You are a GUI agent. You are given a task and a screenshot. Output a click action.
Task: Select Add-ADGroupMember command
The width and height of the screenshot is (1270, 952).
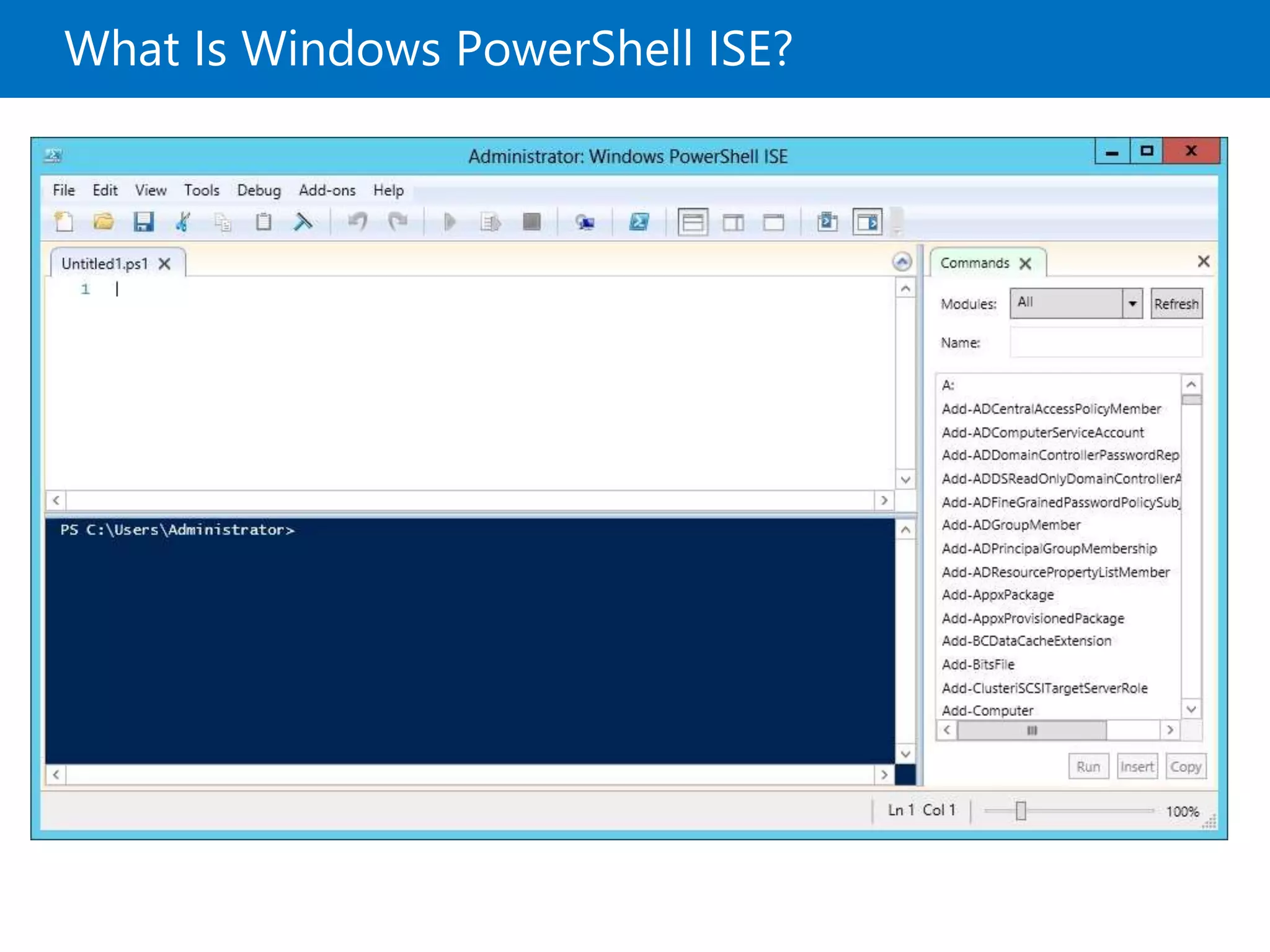pos(1011,525)
